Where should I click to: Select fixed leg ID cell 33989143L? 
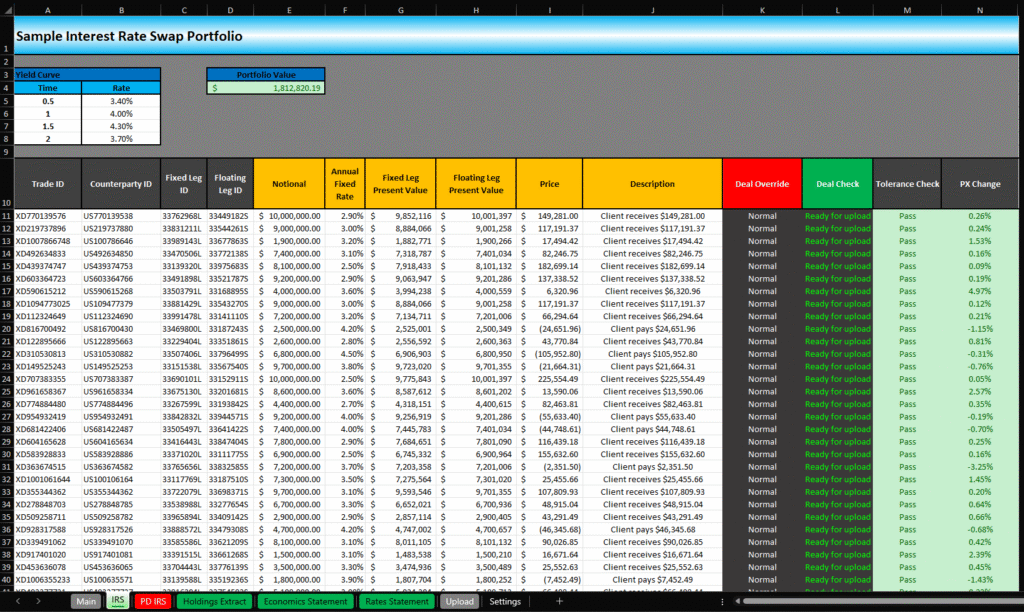(184, 241)
